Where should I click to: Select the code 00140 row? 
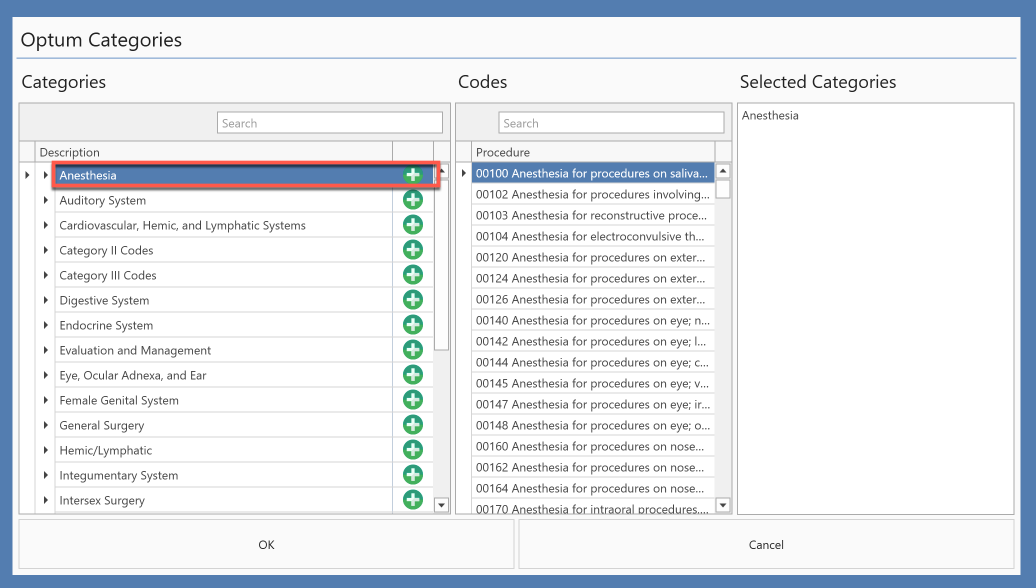(593, 320)
